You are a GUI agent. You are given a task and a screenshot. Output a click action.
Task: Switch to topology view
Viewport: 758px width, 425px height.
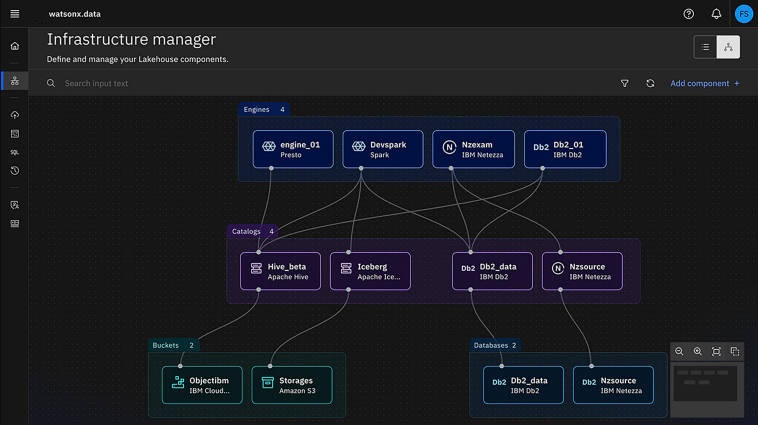728,47
